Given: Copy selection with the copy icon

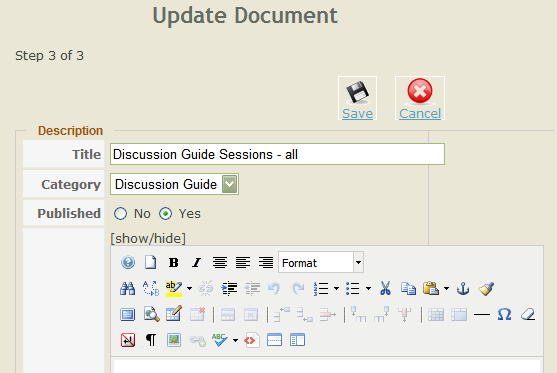Looking at the screenshot, I should click(x=408, y=288).
